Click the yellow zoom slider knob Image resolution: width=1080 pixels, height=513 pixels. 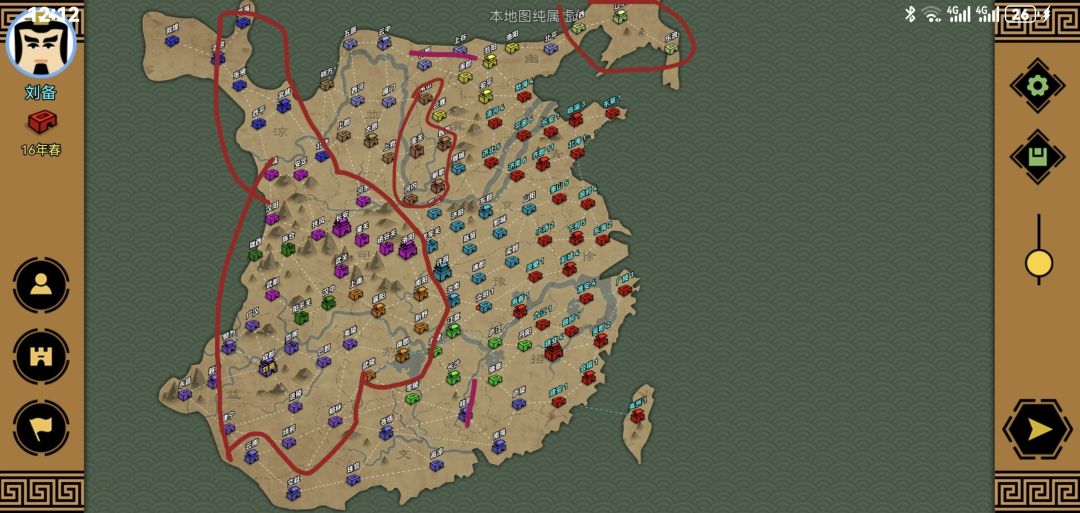coord(1039,263)
